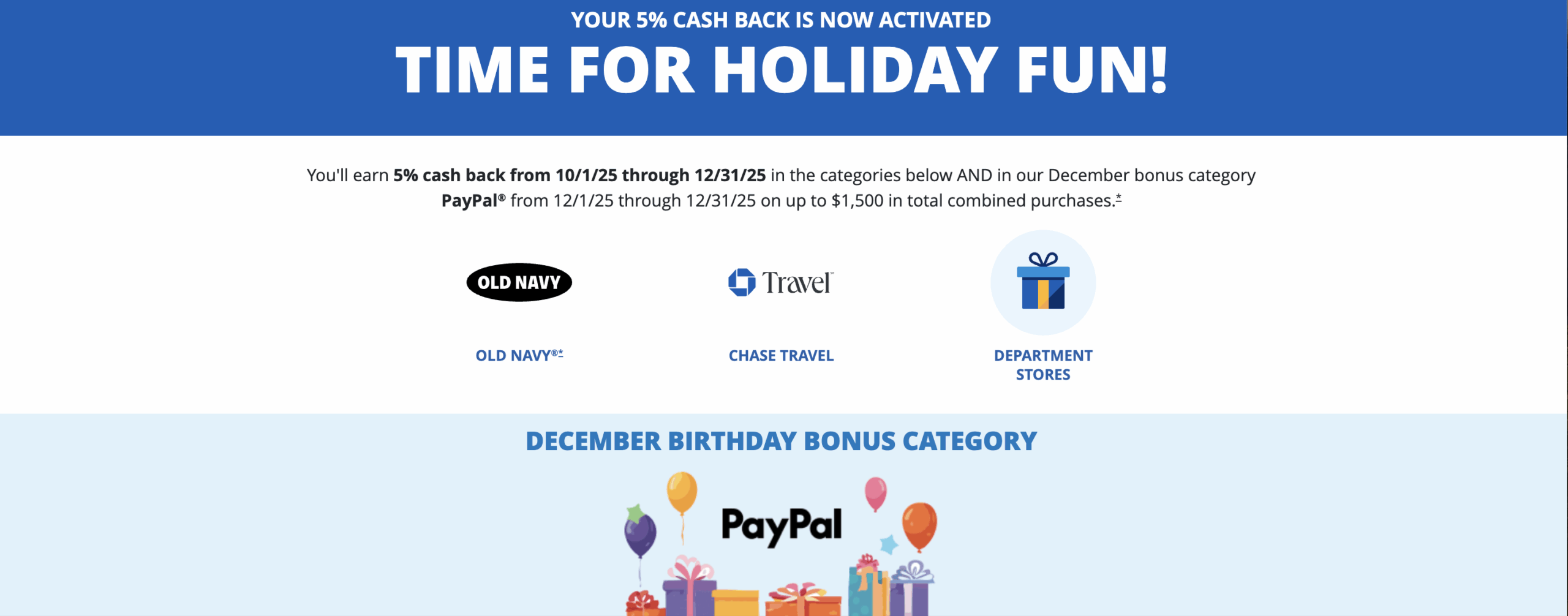Click the blue gift box icon
Screen dimensions: 1568x616
[1043, 282]
